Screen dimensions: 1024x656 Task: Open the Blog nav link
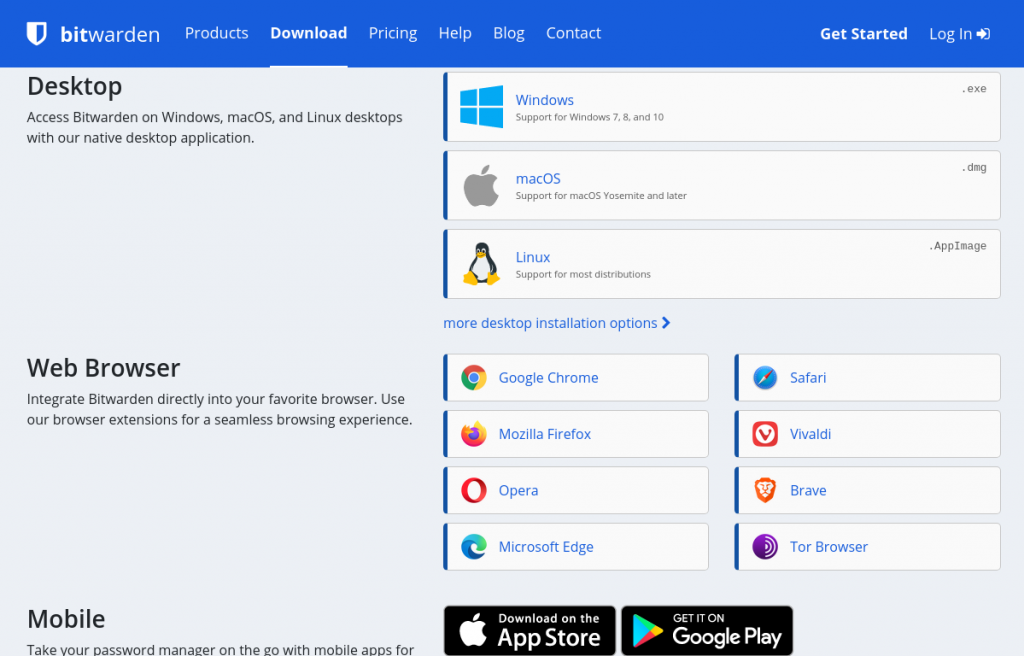pos(509,33)
